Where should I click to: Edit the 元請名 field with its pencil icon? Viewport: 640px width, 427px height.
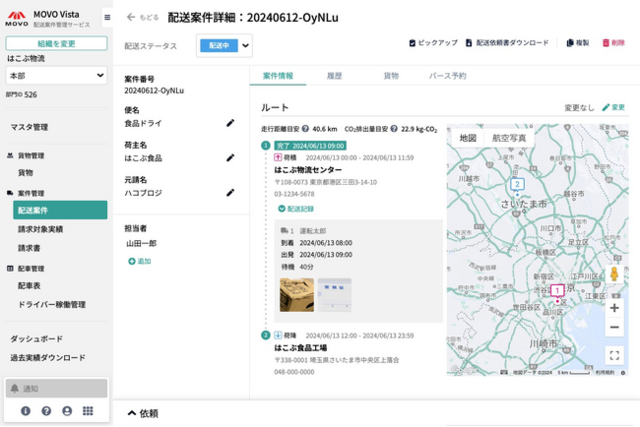coord(230,193)
